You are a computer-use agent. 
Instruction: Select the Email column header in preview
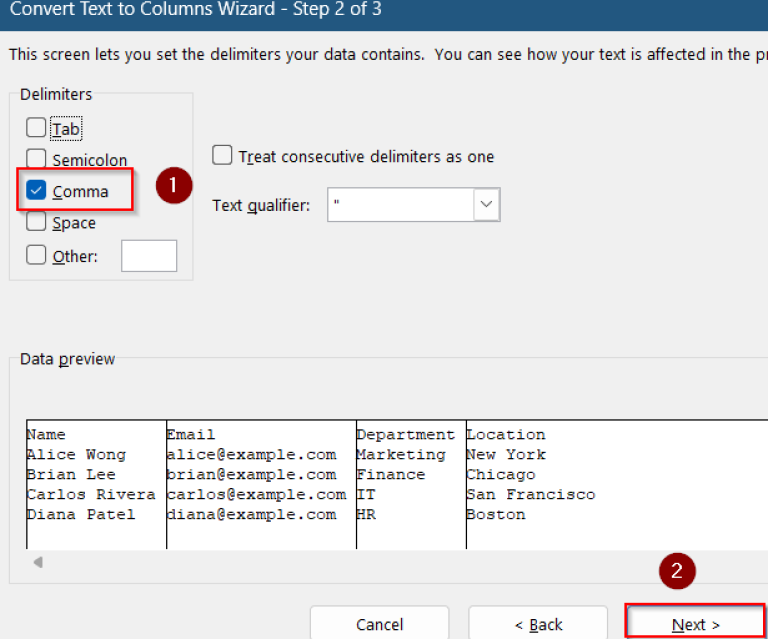click(190, 435)
